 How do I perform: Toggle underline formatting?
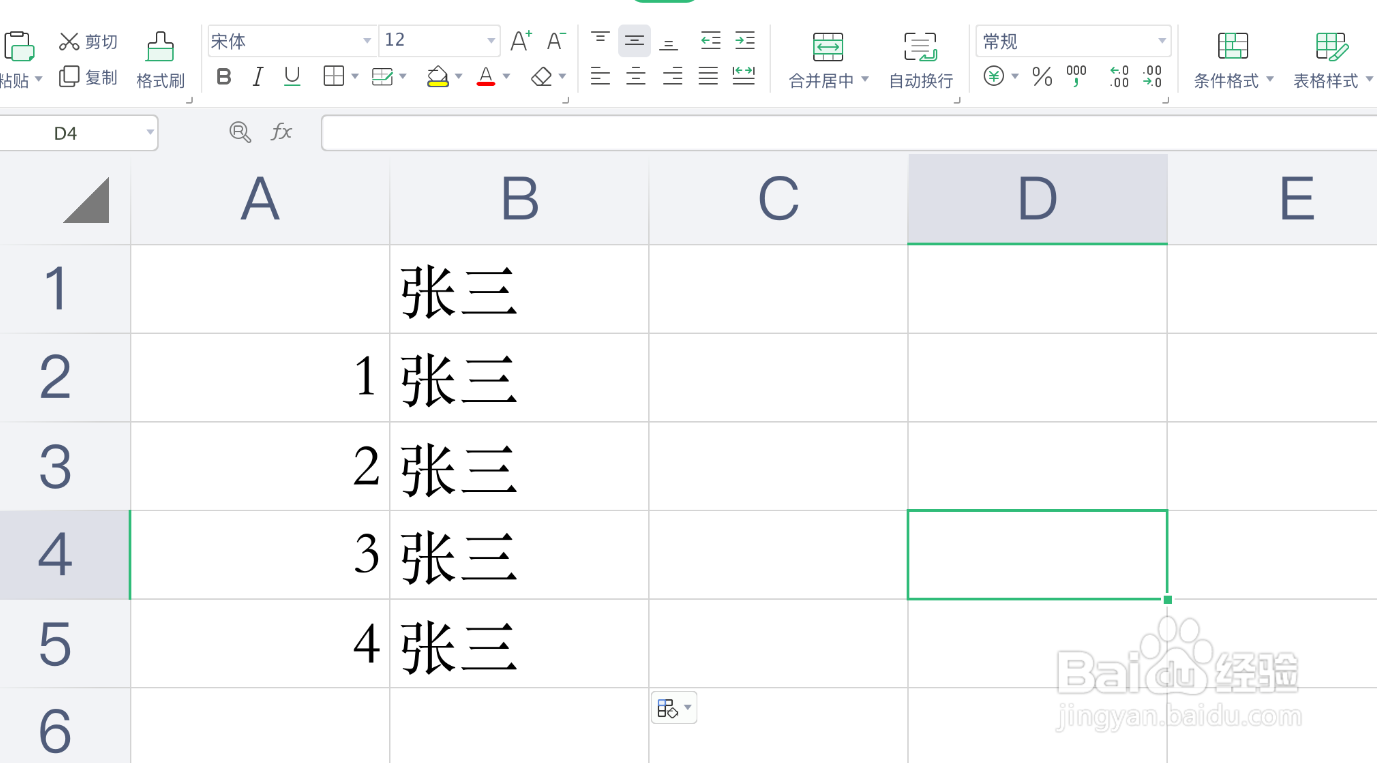(292, 77)
